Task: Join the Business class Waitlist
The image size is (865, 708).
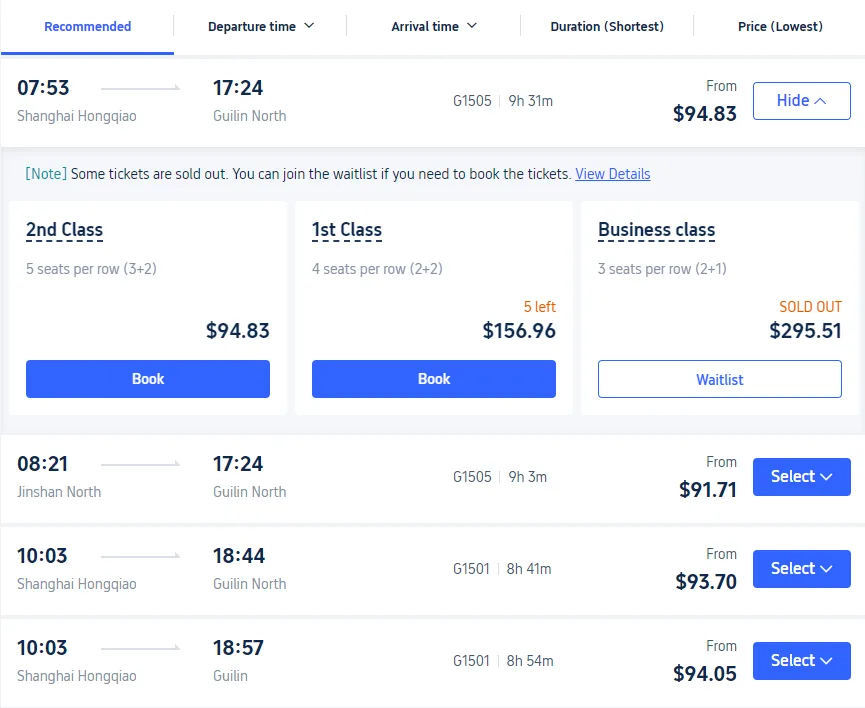Action: click(719, 379)
